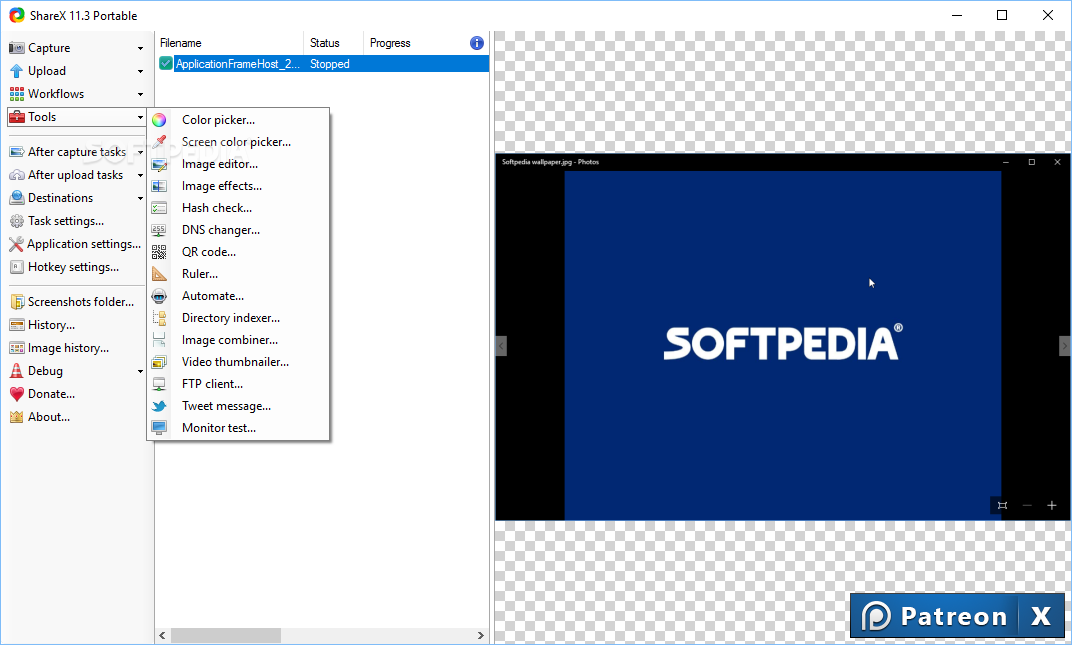Click the Debug traffic cone icon
Viewport: 1072px width, 645px height.
pos(16,371)
